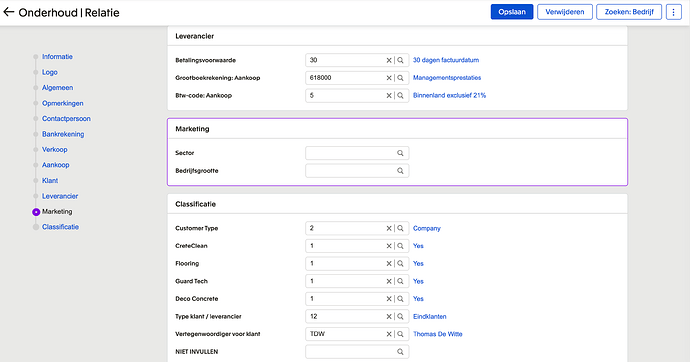The height and width of the screenshot is (362, 690).
Task: Select the Marketing section in sidebar
Action: coord(57,212)
